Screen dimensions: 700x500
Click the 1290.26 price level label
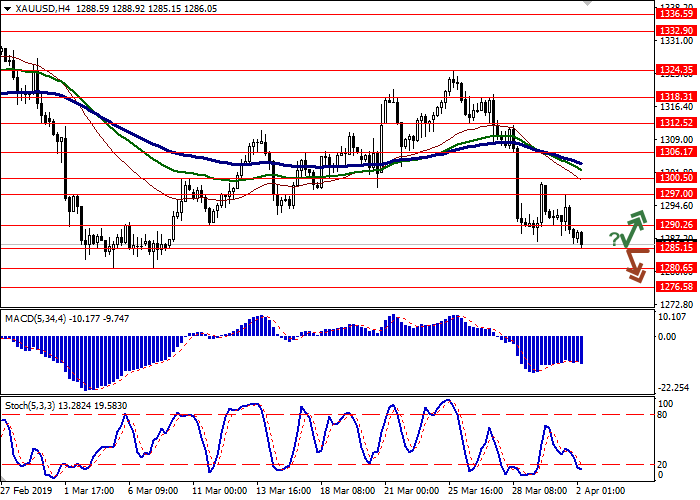pyautogui.click(x=676, y=225)
